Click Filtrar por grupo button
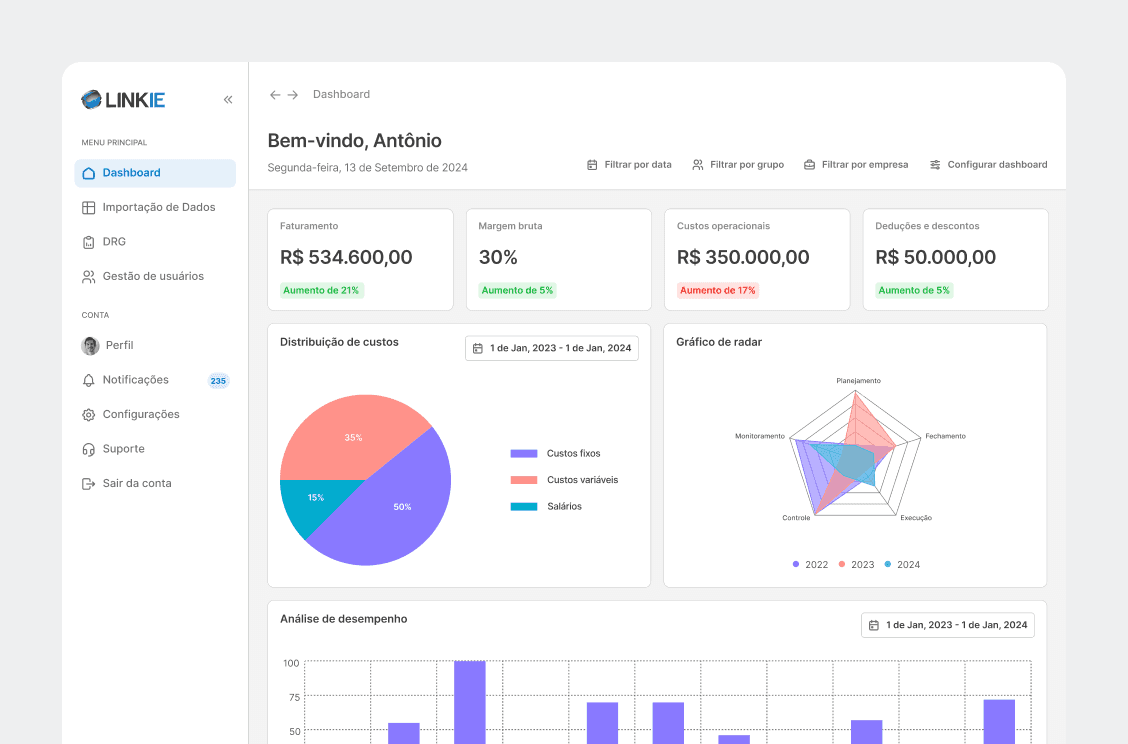The image size is (1128, 744). (738, 165)
